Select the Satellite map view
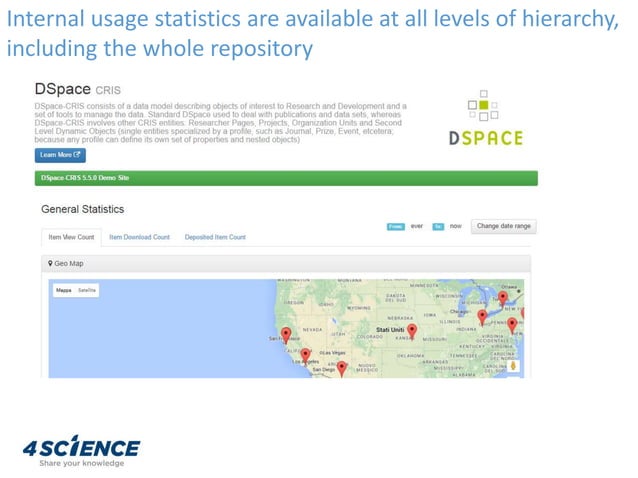 coord(87,290)
